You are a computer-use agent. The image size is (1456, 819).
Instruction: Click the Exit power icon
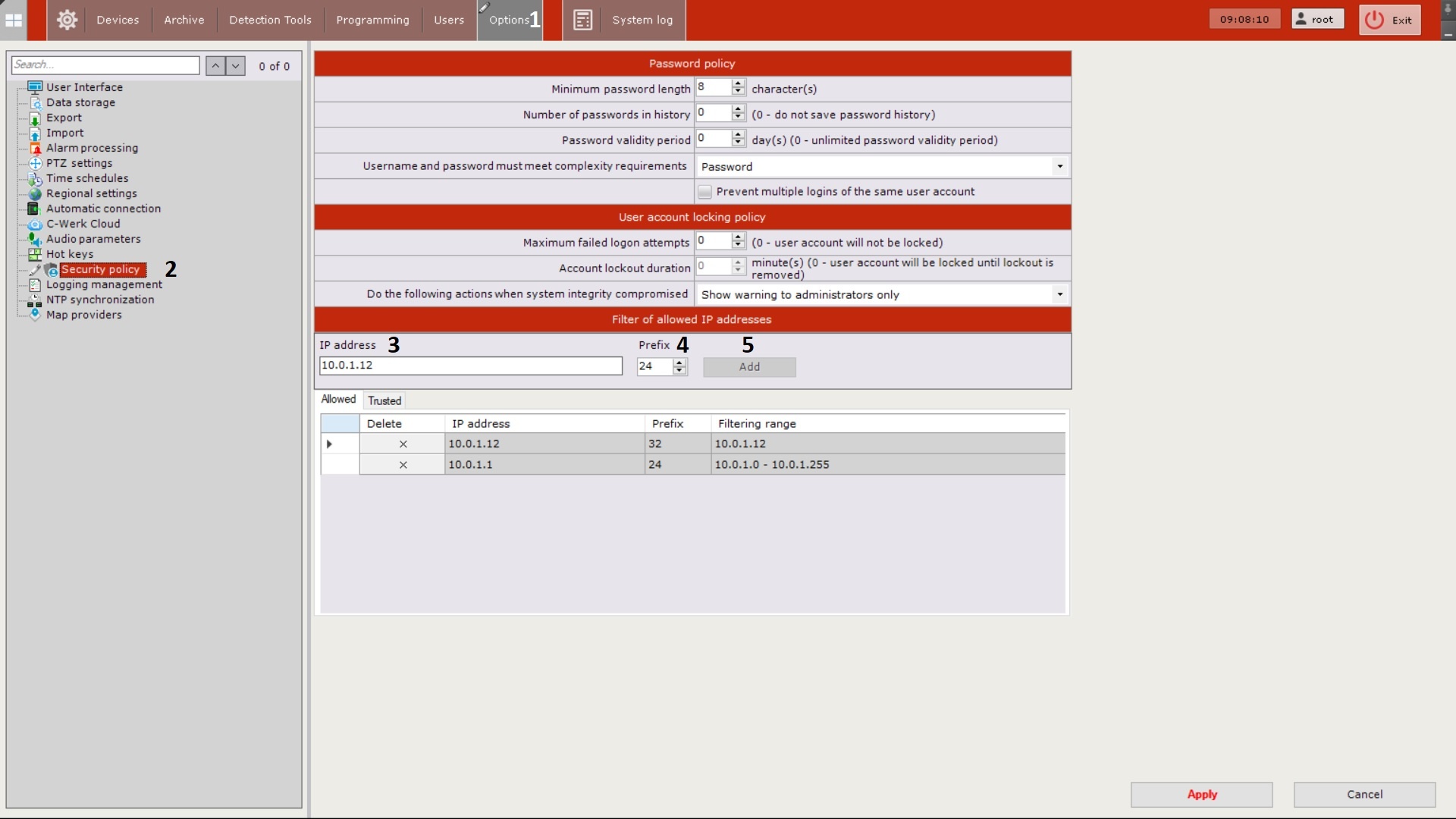point(1374,20)
